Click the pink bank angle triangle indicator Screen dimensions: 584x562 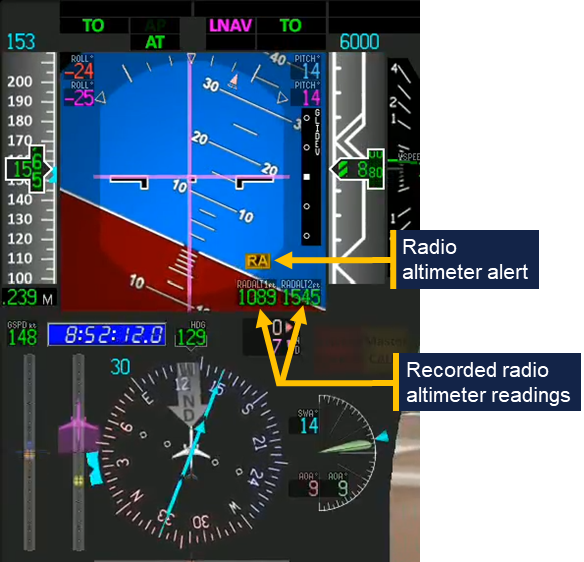(234, 81)
